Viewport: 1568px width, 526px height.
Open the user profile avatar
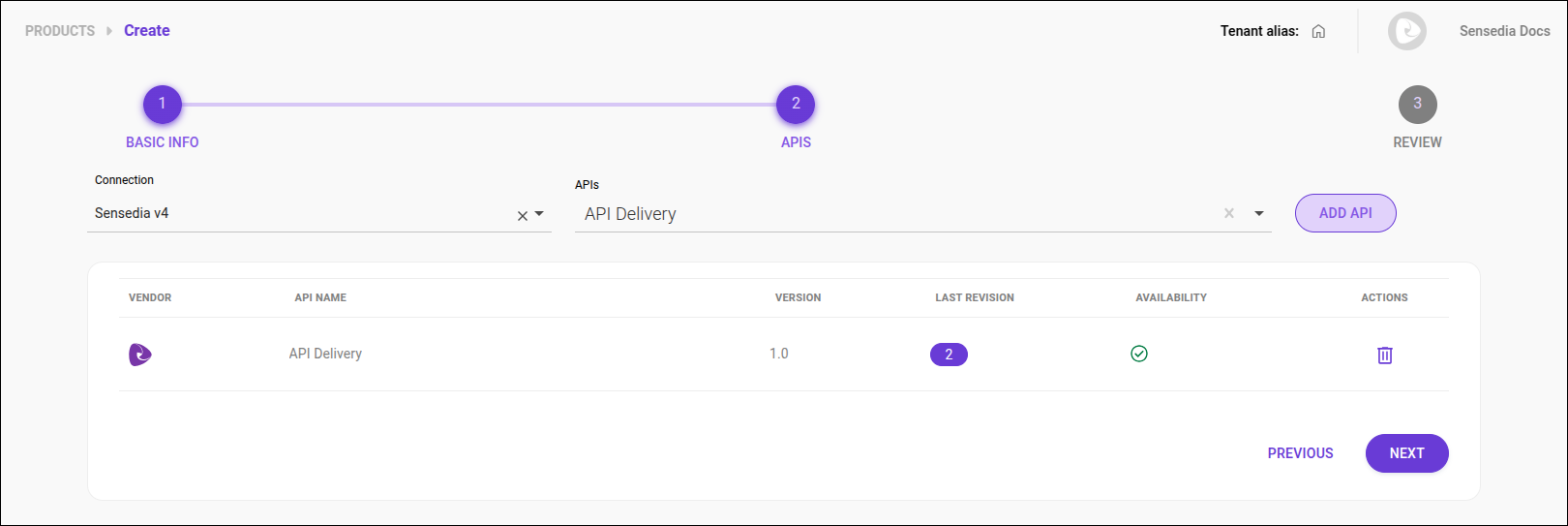(x=1406, y=31)
